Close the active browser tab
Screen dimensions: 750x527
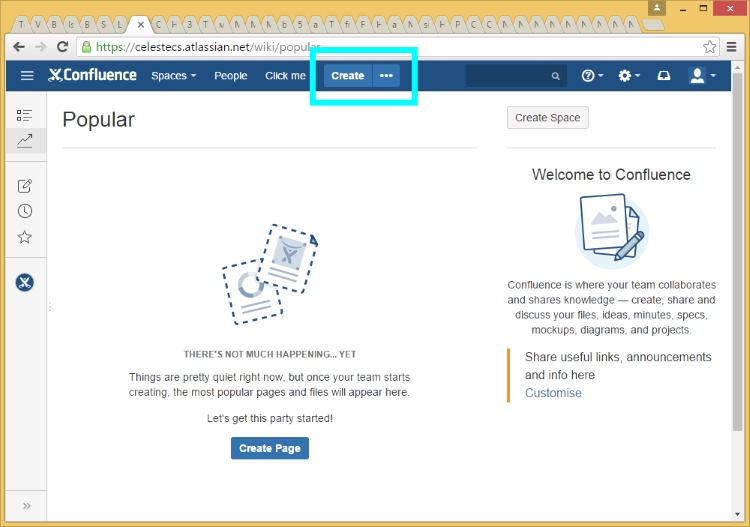pos(141,24)
